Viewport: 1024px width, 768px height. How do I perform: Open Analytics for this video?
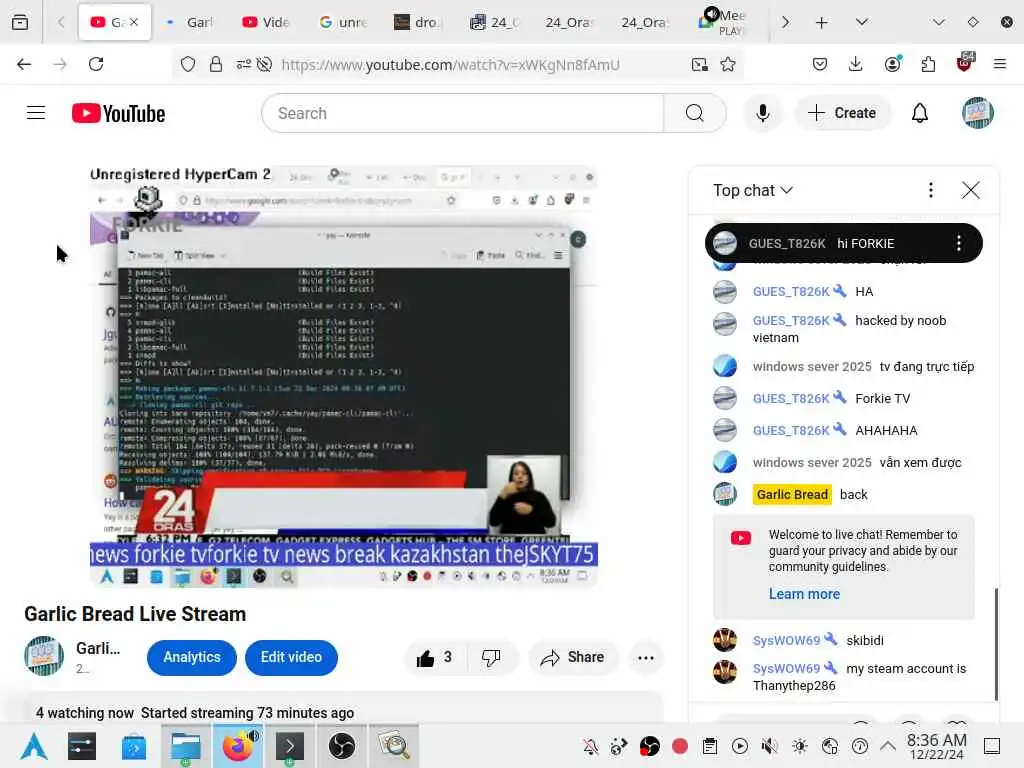pos(191,658)
